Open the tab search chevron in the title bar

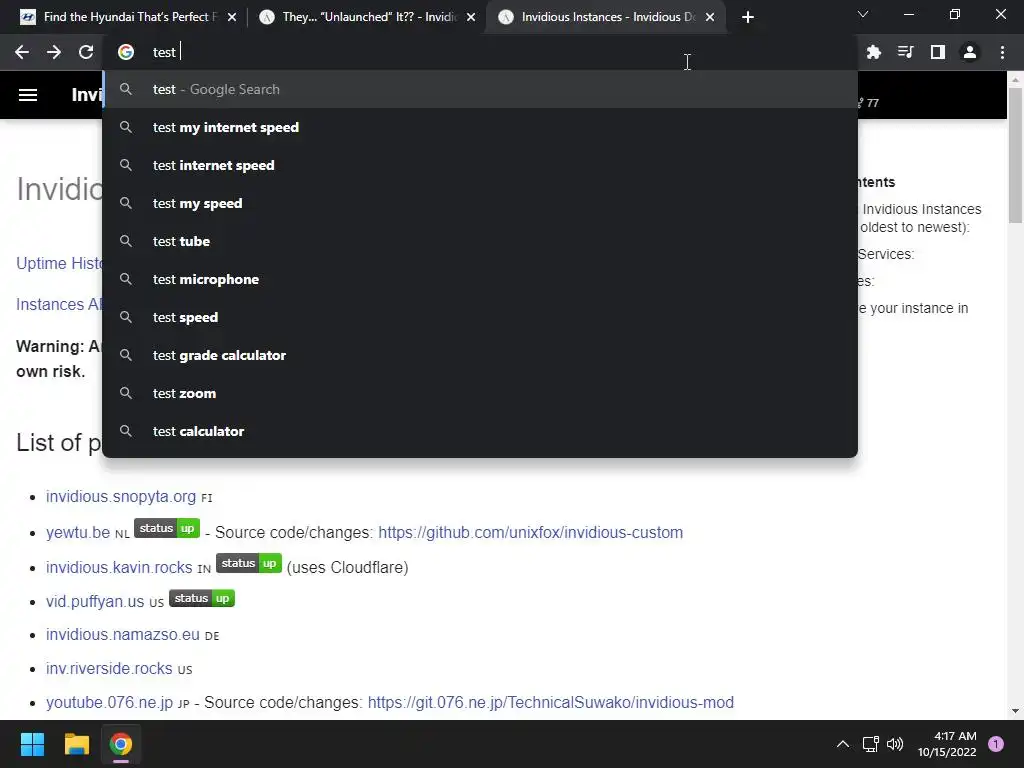pos(863,14)
